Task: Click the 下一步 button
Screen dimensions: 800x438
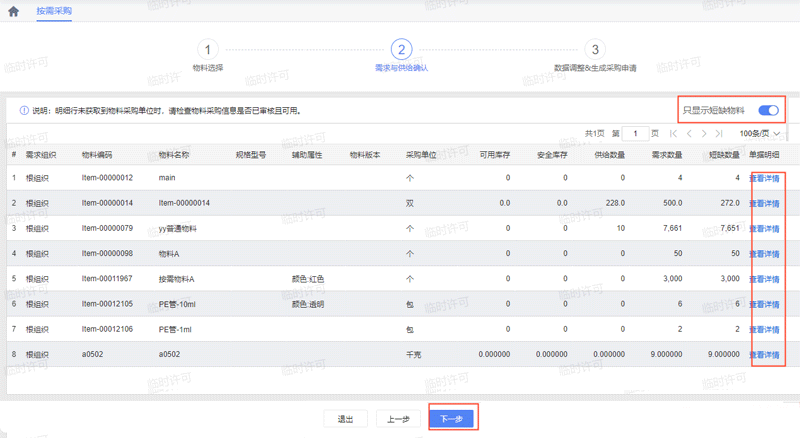Action: click(x=452, y=419)
